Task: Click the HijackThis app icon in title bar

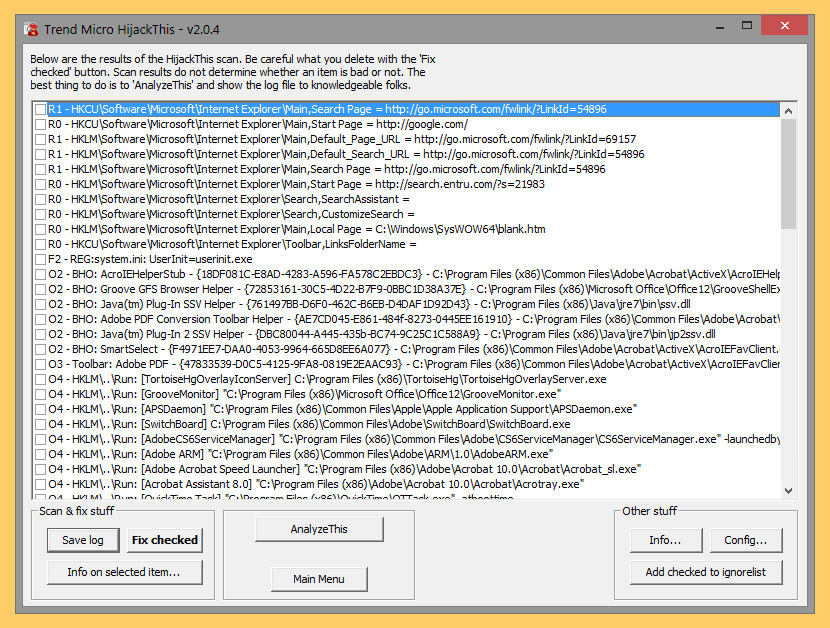Action: pos(32,29)
